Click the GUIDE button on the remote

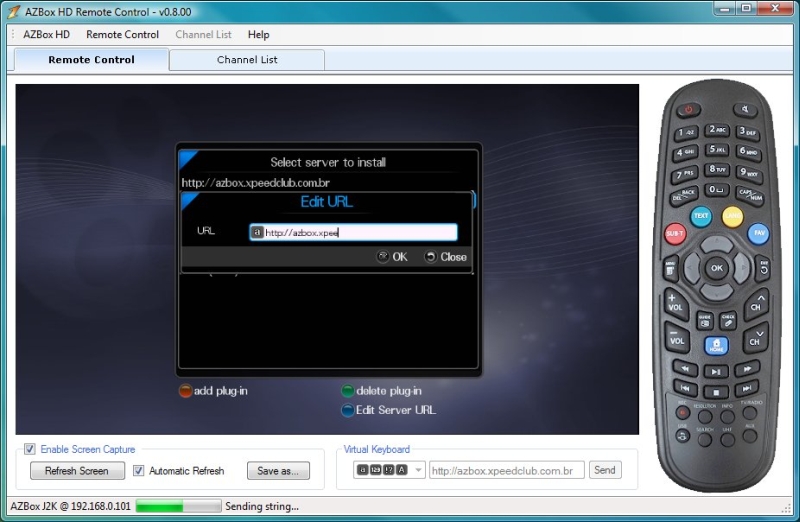(x=705, y=321)
